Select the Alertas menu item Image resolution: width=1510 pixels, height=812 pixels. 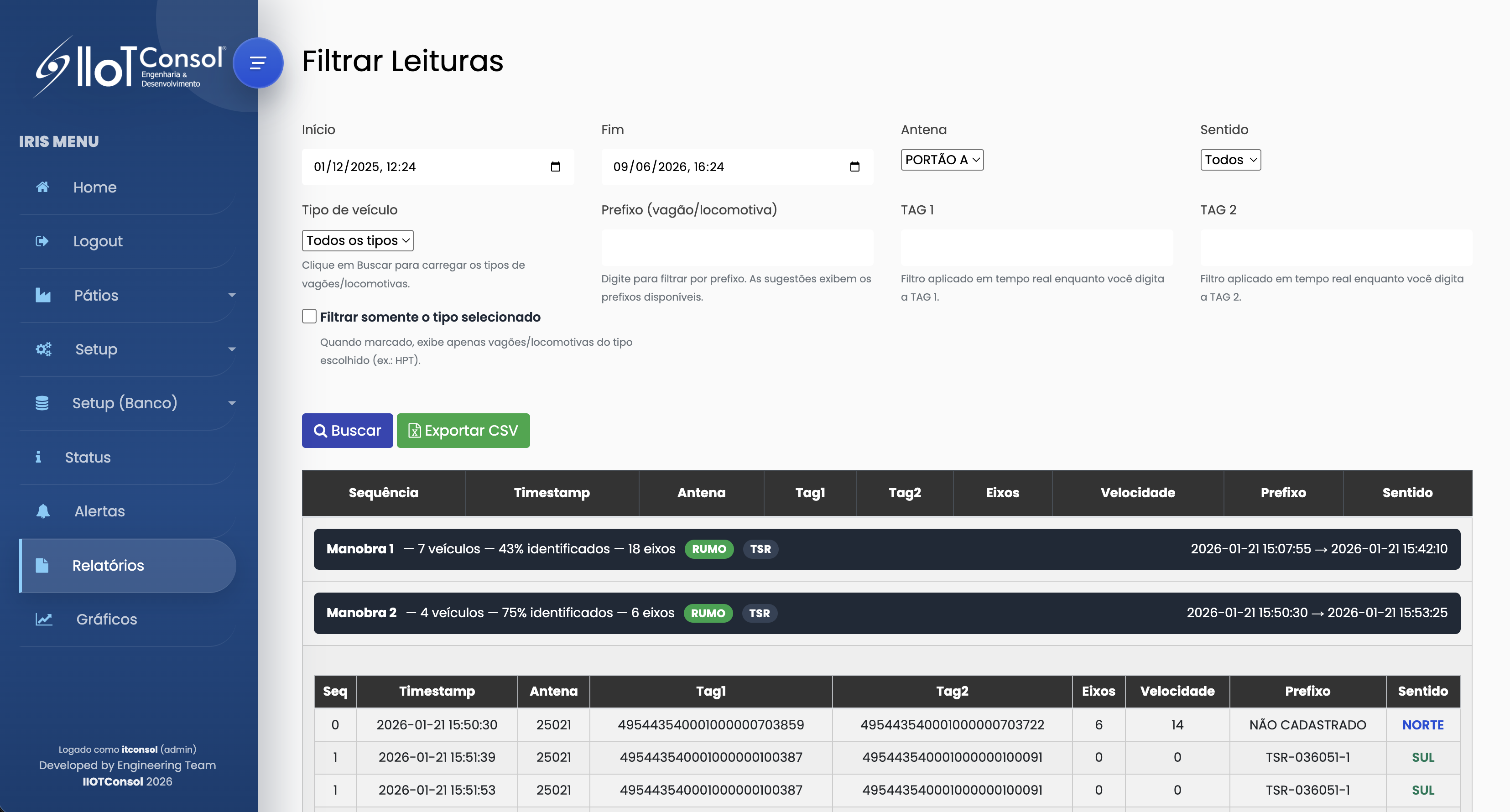[128, 511]
